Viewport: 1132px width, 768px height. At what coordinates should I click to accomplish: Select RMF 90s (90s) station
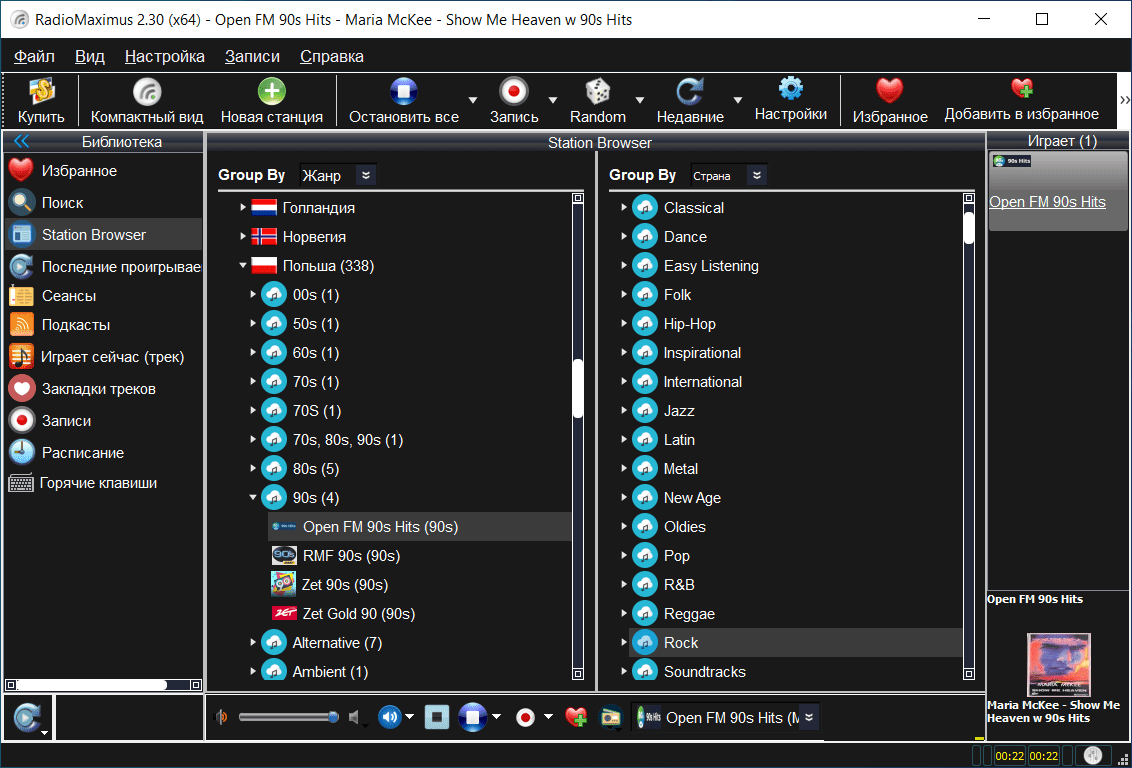[x=352, y=556]
